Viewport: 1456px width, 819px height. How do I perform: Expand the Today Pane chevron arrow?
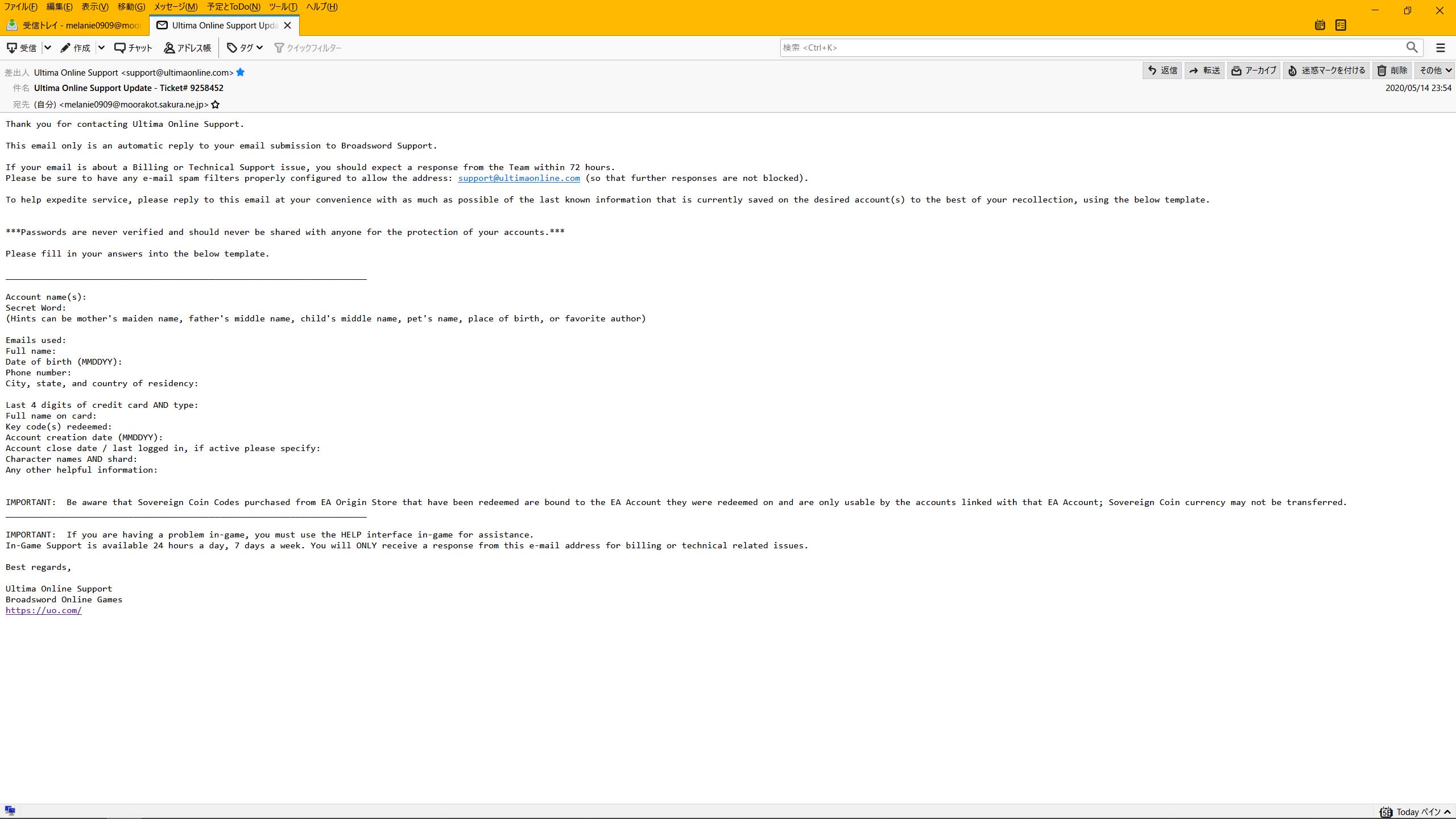[1448, 812]
